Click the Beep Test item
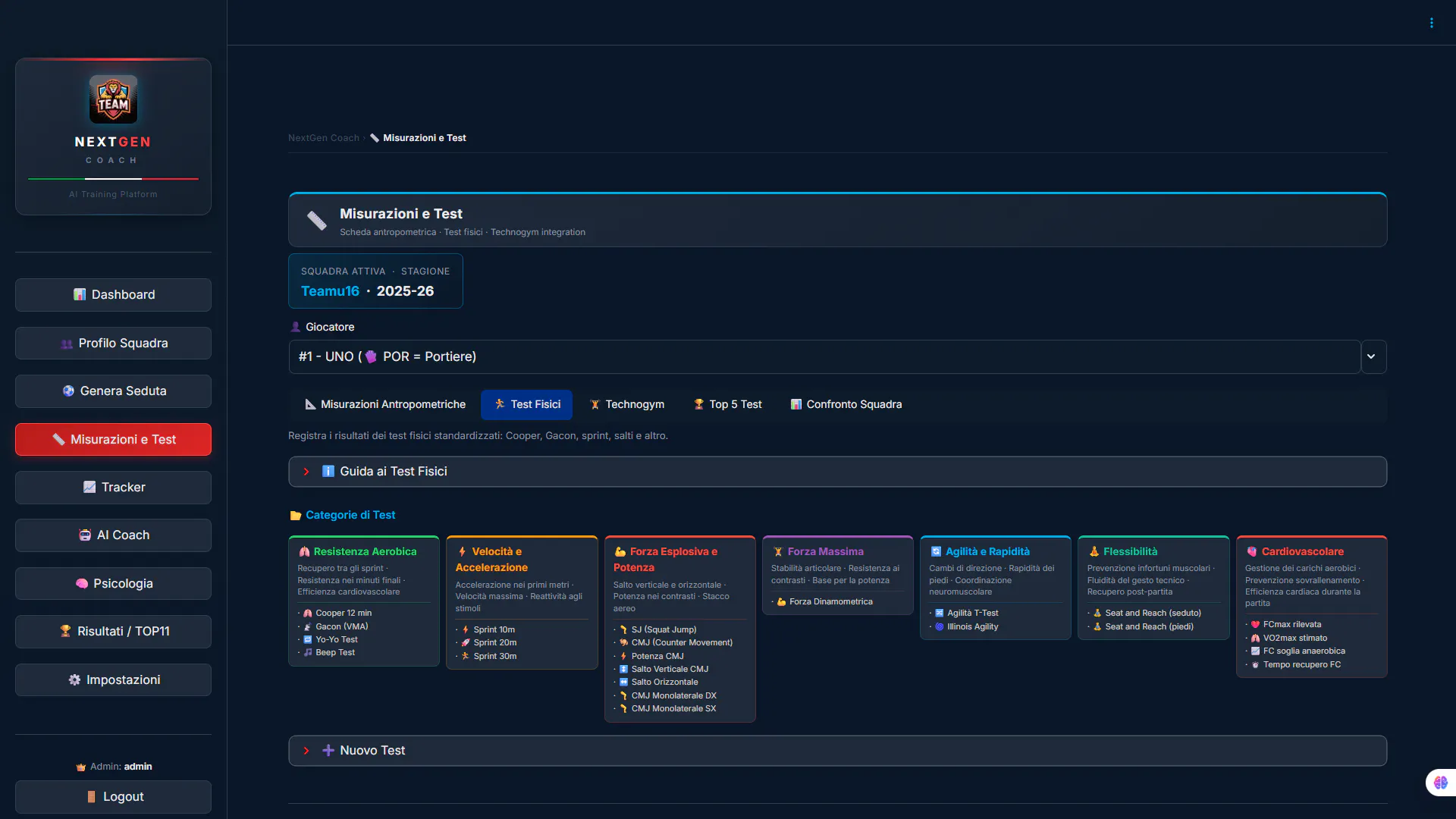 (x=329, y=653)
